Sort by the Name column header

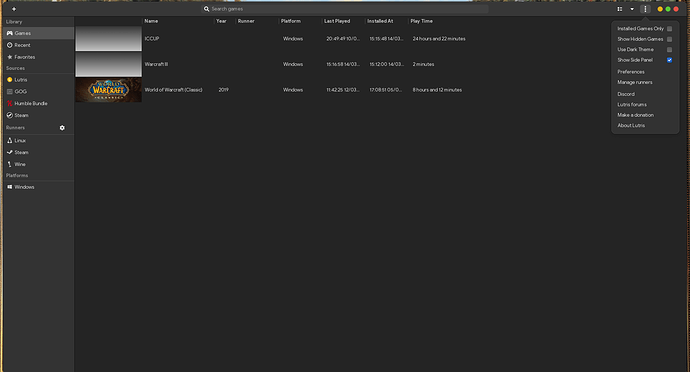151,21
